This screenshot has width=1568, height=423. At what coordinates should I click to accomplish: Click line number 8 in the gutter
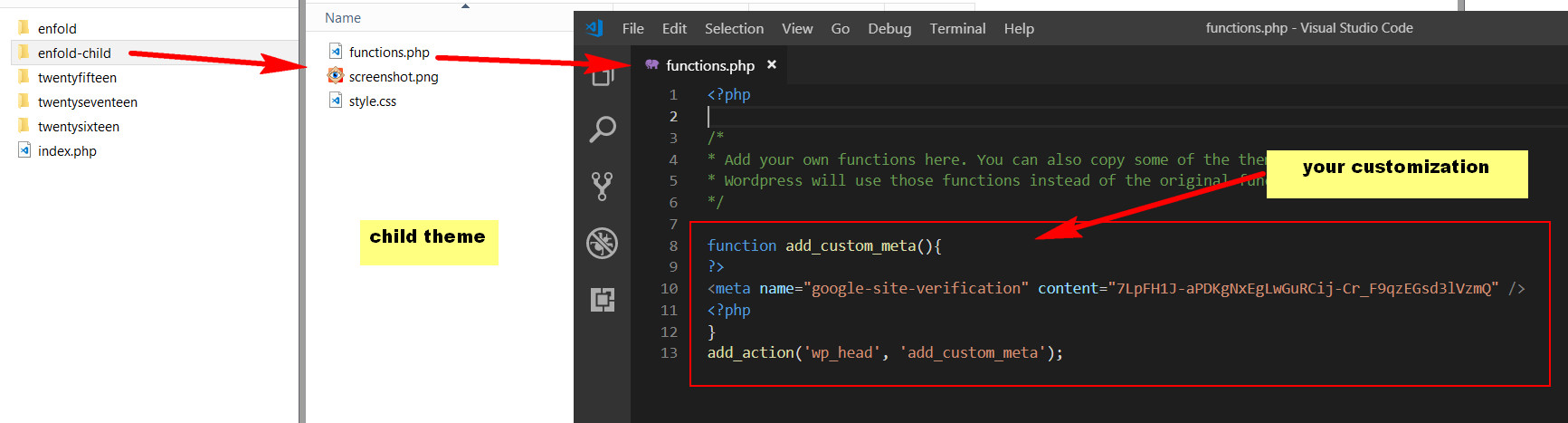pos(672,245)
